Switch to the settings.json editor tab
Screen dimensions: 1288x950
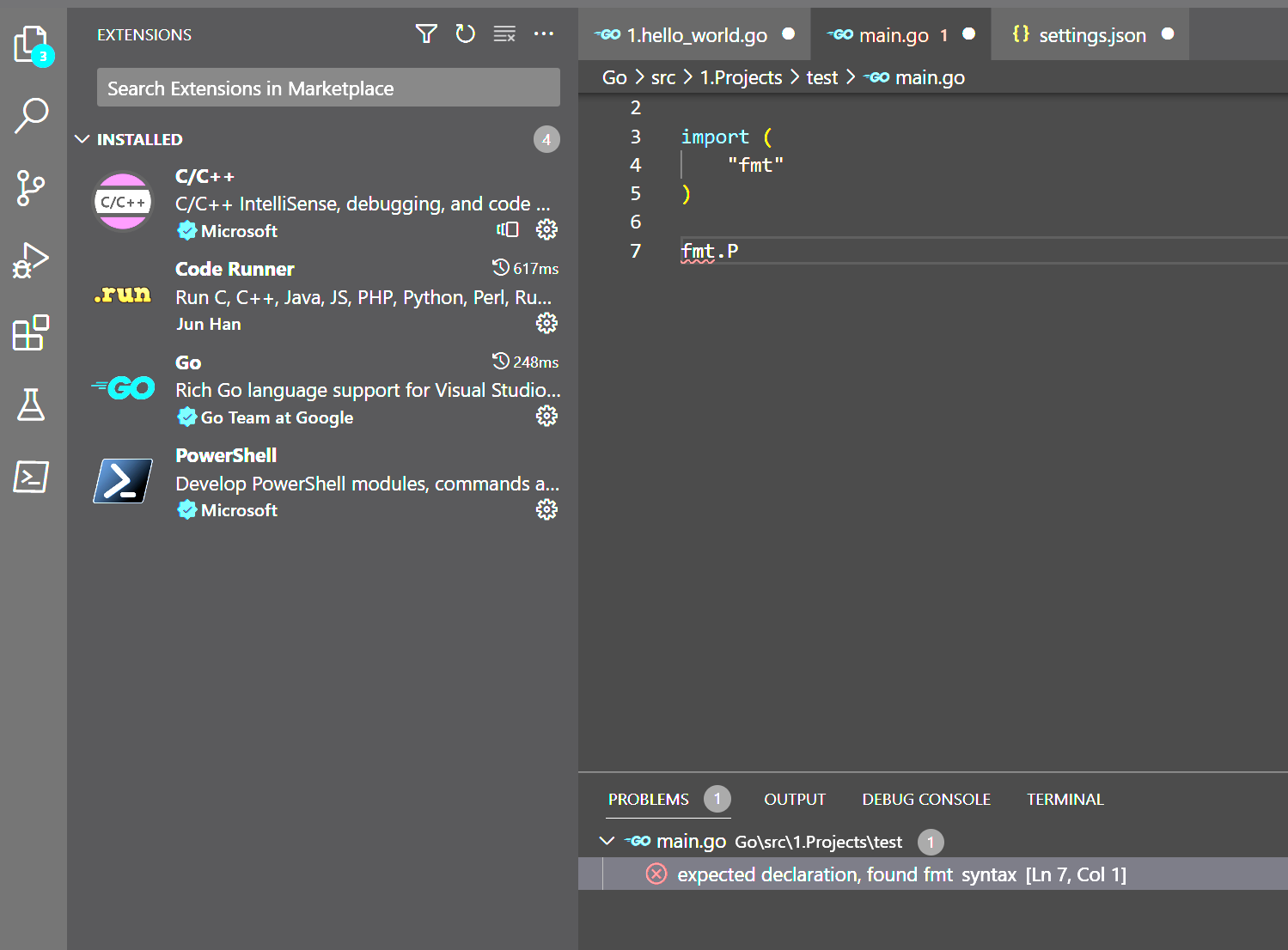pyautogui.click(x=1092, y=34)
